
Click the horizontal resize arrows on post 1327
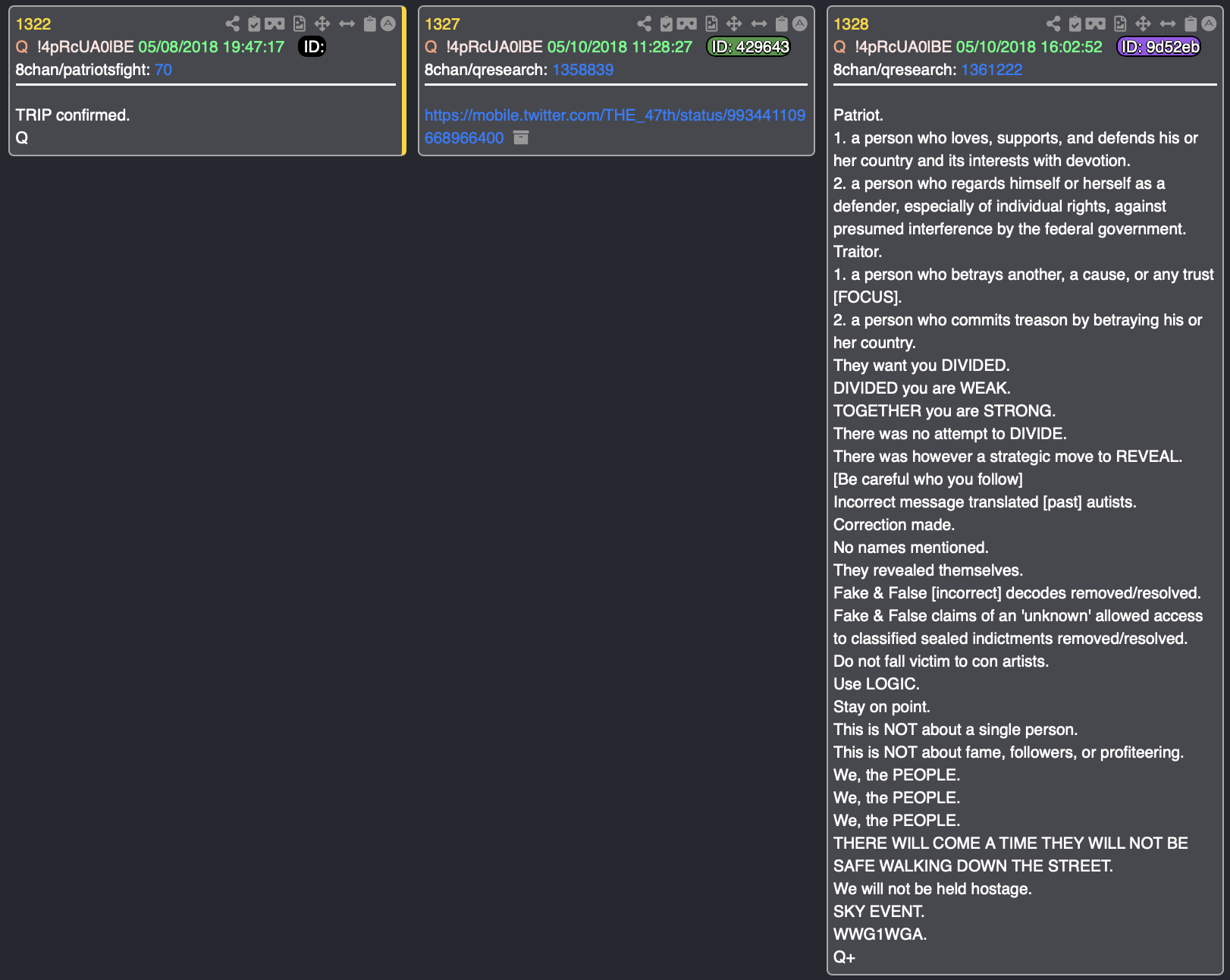[758, 24]
